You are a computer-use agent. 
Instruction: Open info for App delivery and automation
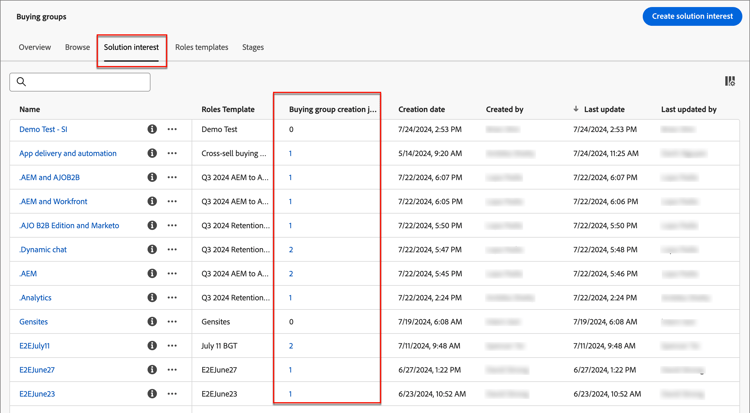point(152,153)
